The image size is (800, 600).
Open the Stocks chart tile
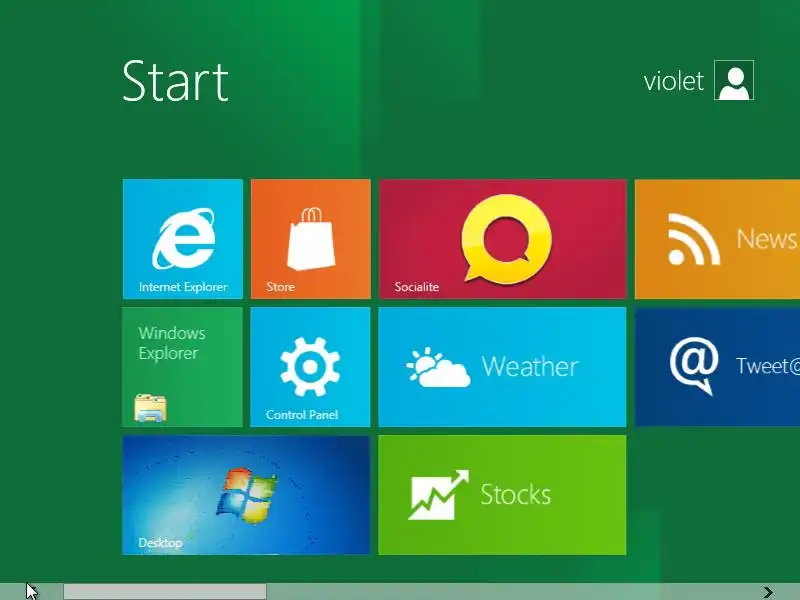503,495
